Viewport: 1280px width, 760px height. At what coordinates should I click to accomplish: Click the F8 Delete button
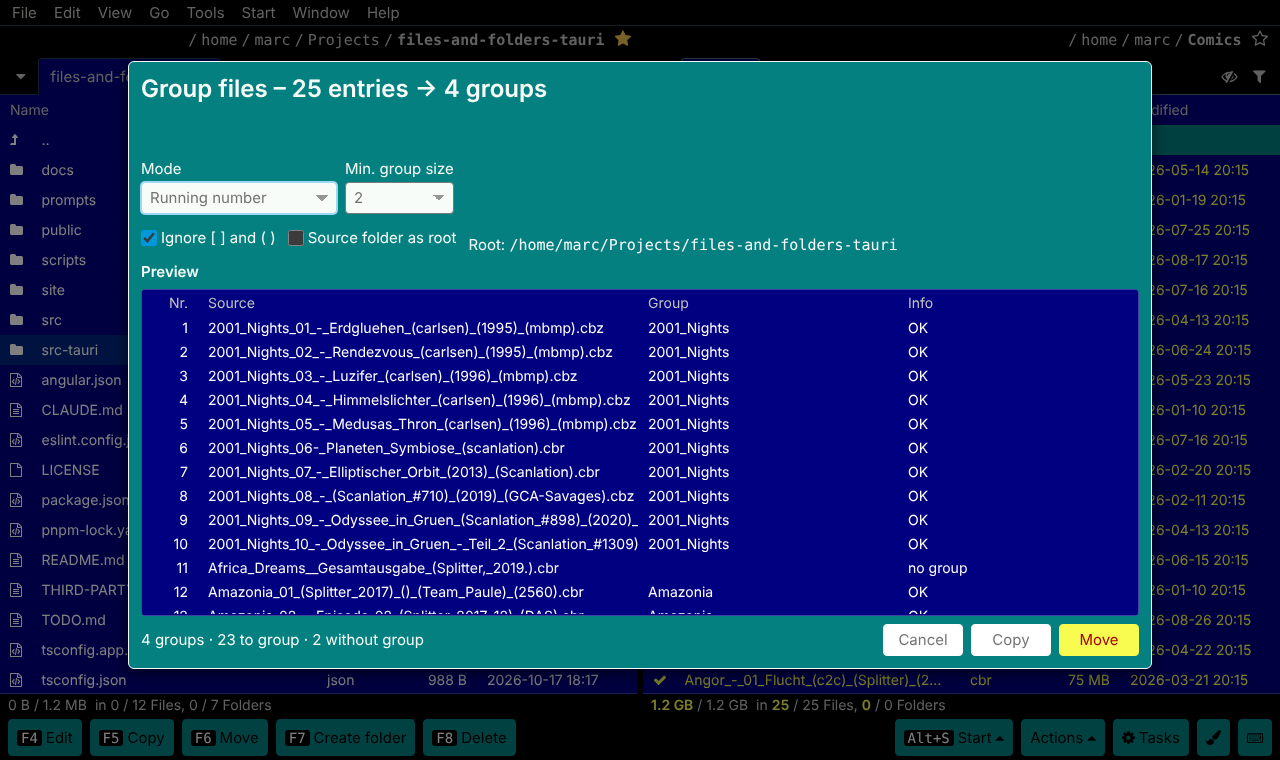(x=469, y=738)
